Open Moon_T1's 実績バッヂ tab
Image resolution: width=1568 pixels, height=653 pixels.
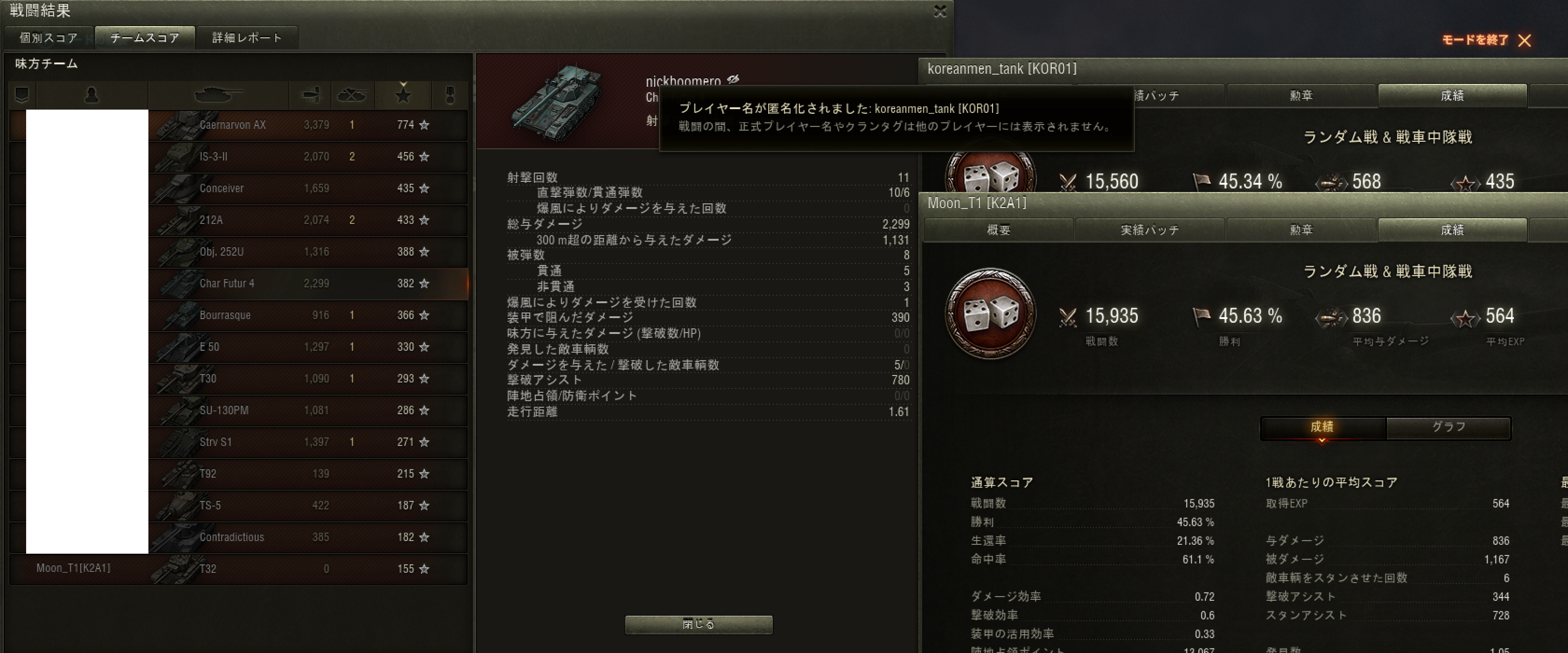pyautogui.click(x=1150, y=230)
